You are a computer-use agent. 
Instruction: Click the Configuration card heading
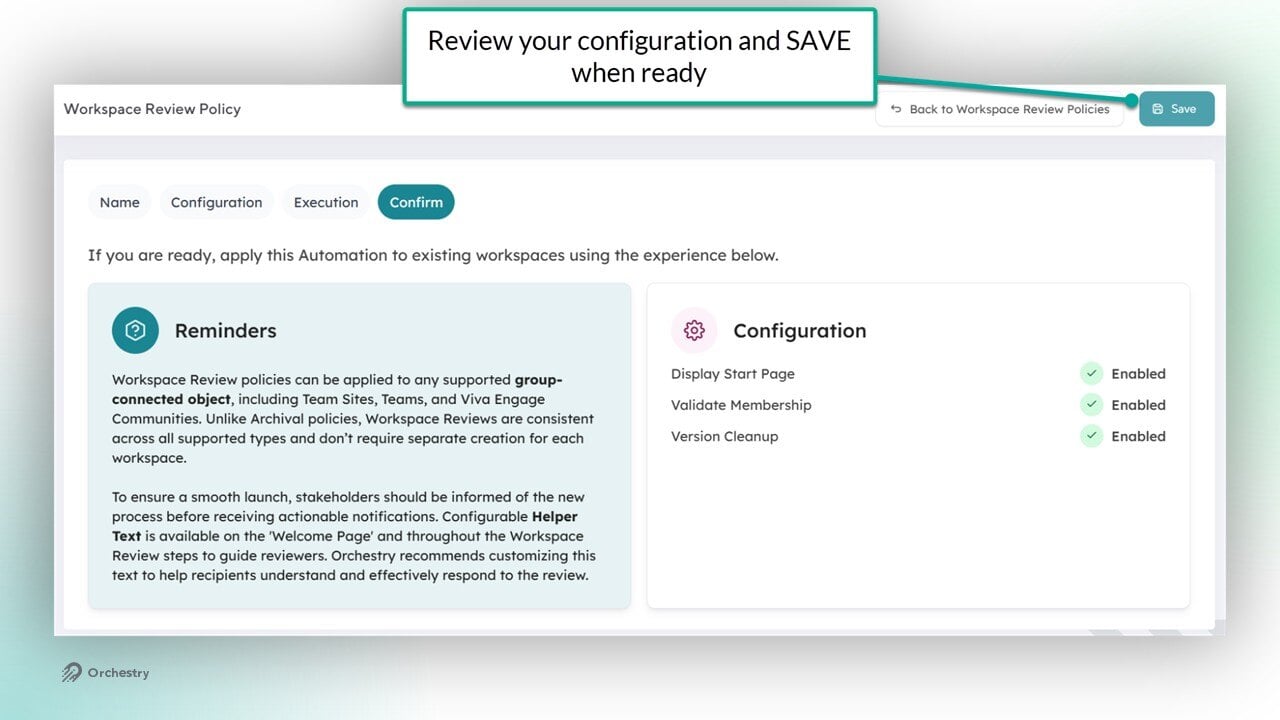coord(800,331)
